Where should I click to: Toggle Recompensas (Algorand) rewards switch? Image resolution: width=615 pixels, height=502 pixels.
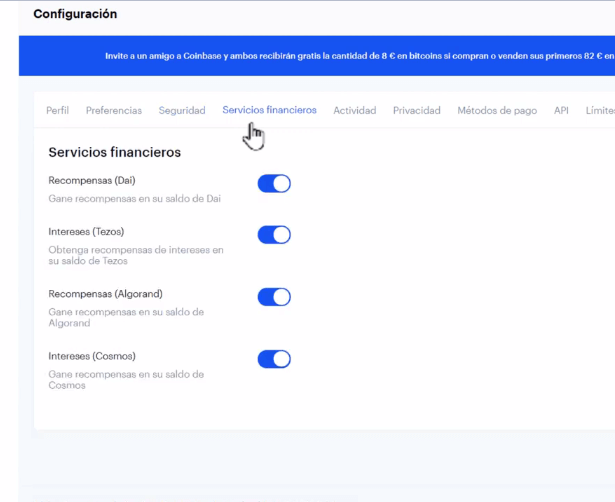(274, 297)
